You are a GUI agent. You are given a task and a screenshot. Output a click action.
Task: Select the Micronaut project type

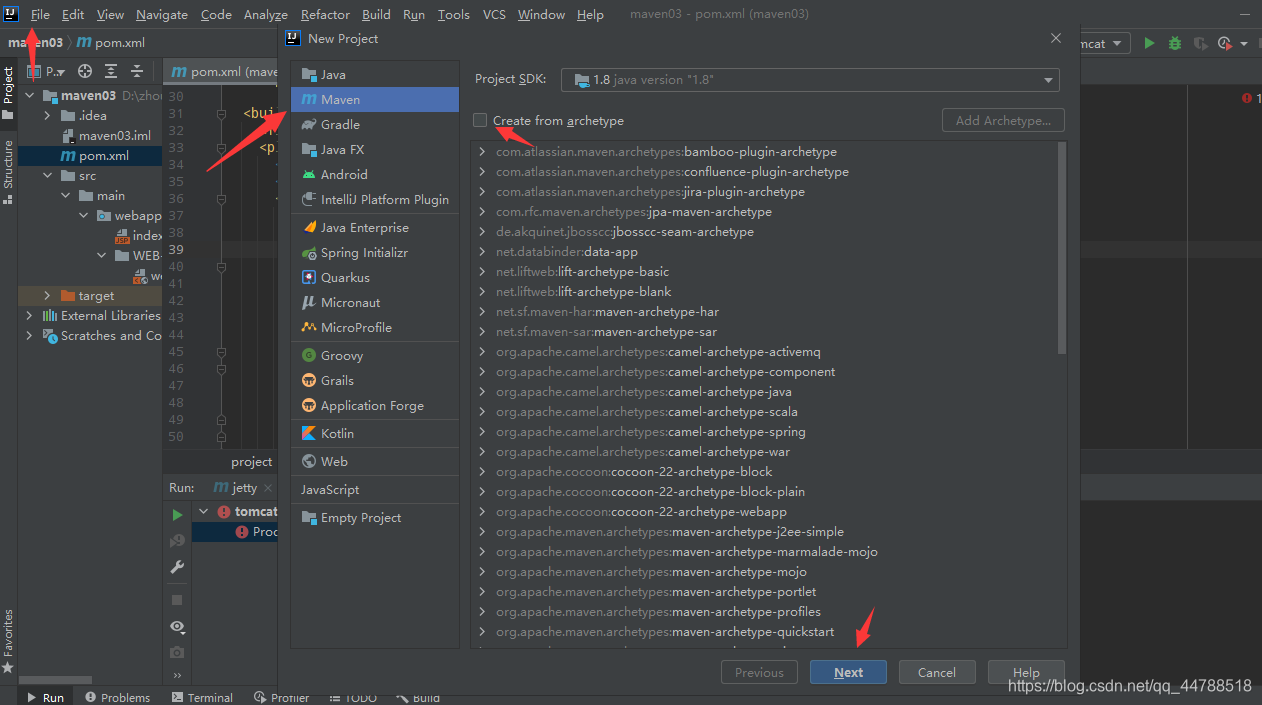(375, 303)
